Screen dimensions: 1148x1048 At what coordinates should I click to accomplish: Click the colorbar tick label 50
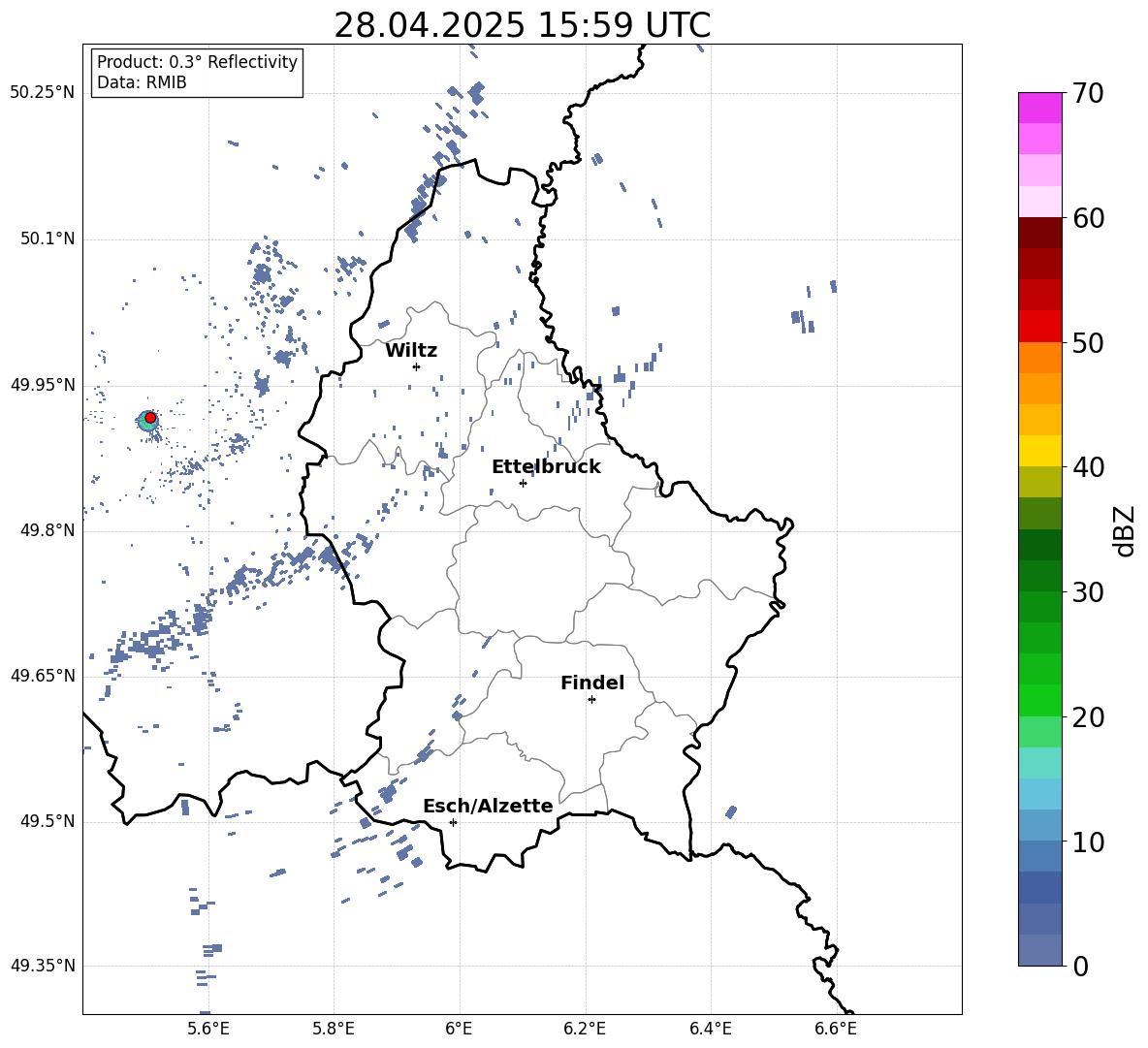click(1089, 343)
